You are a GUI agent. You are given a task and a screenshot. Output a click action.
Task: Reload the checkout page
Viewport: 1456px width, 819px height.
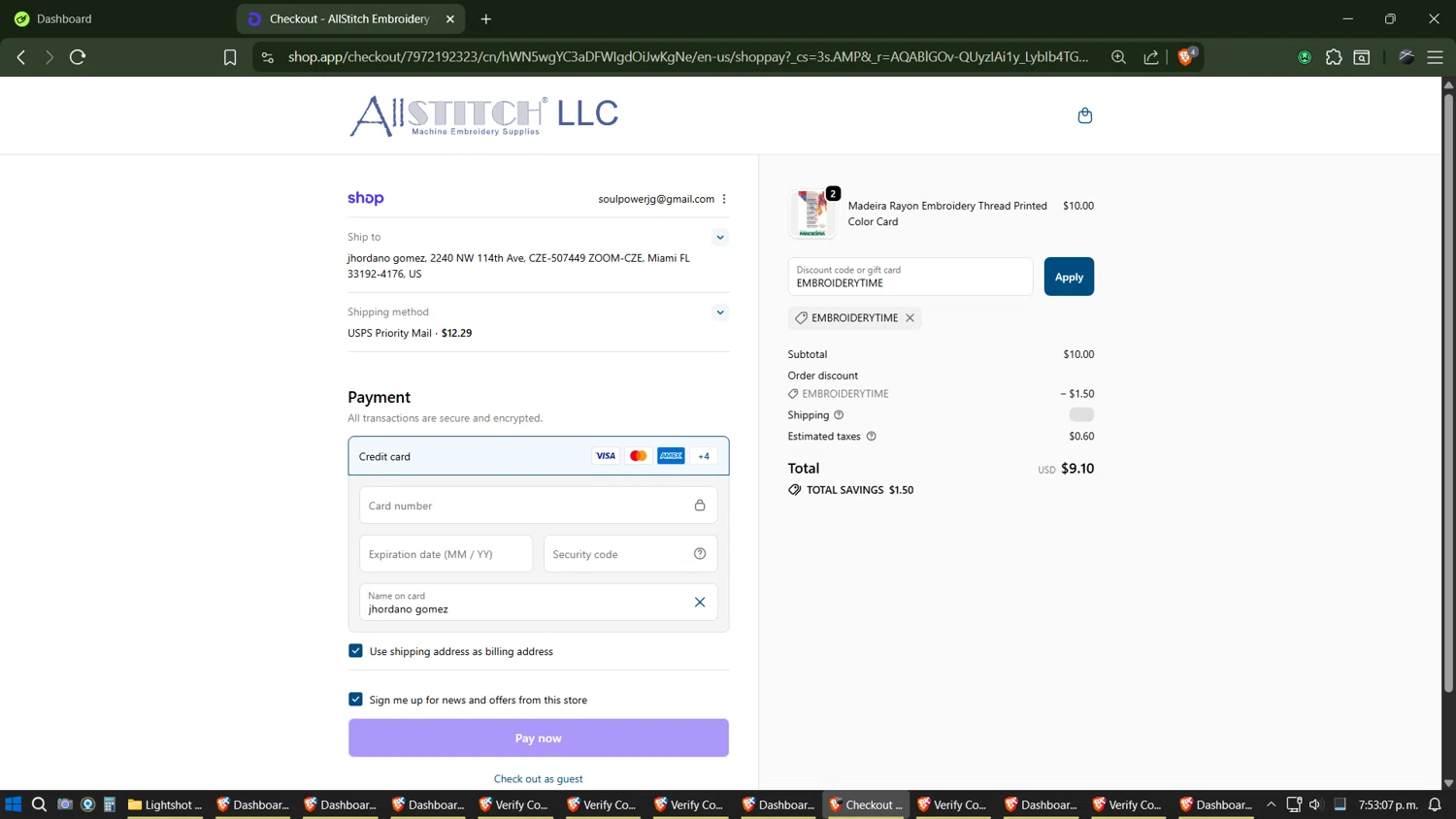[78, 57]
